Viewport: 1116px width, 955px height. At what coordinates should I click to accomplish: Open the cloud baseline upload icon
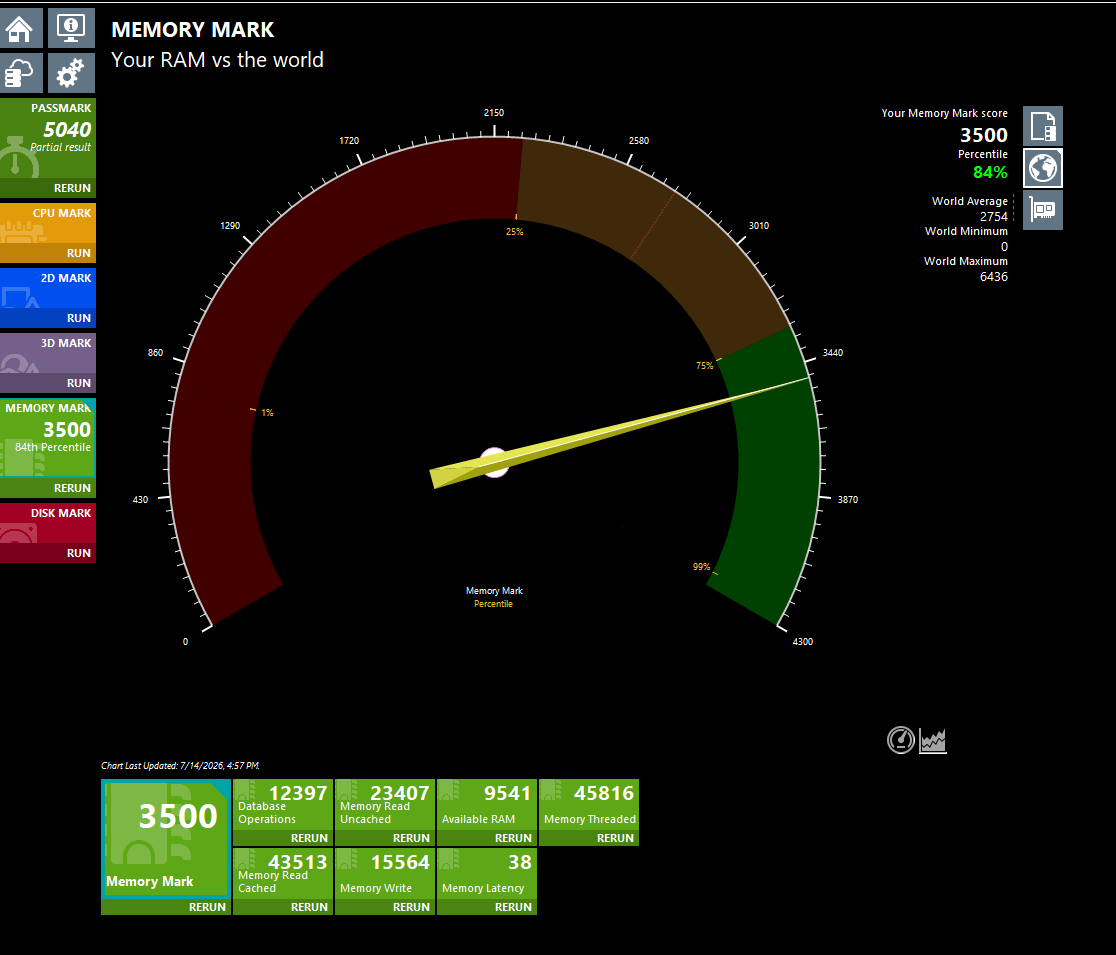(21, 73)
